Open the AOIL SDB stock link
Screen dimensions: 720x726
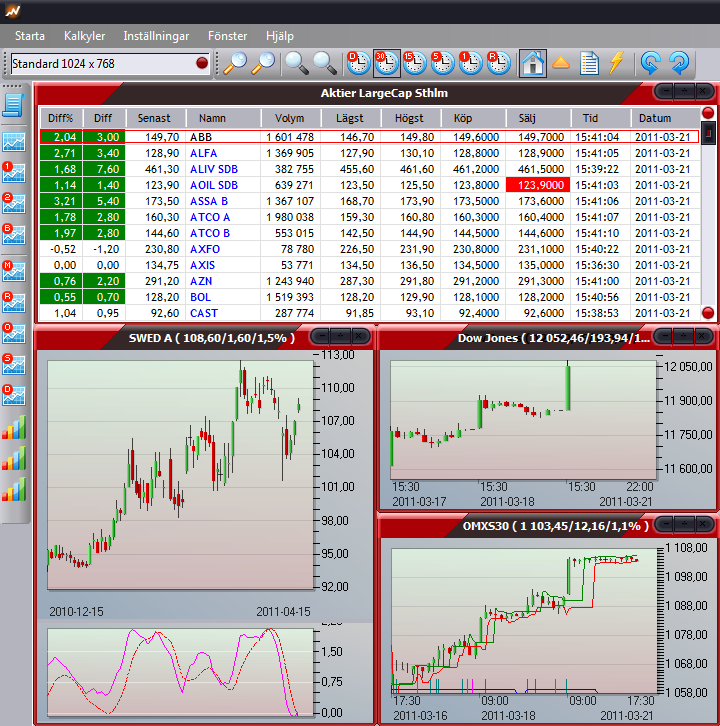point(213,185)
